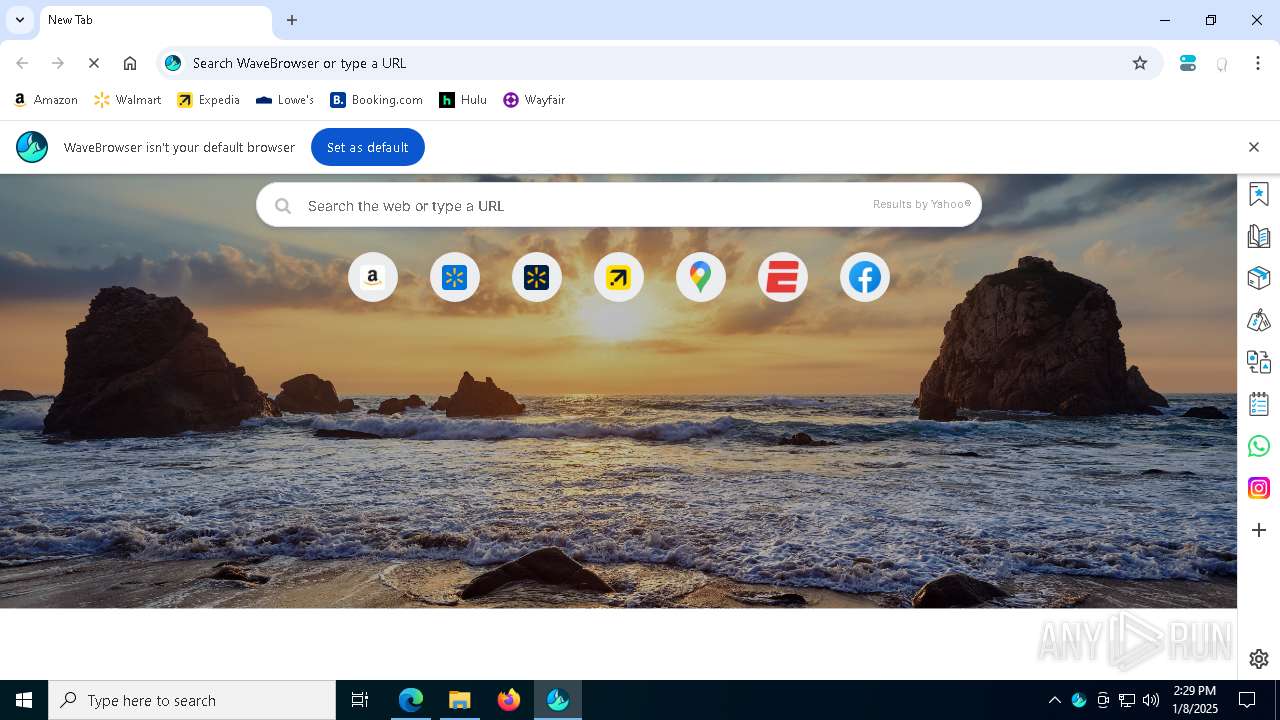Open the Expedia yellow arrow shortcut tile
Image resolution: width=1280 pixels, height=720 pixels.
[x=619, y=277]
